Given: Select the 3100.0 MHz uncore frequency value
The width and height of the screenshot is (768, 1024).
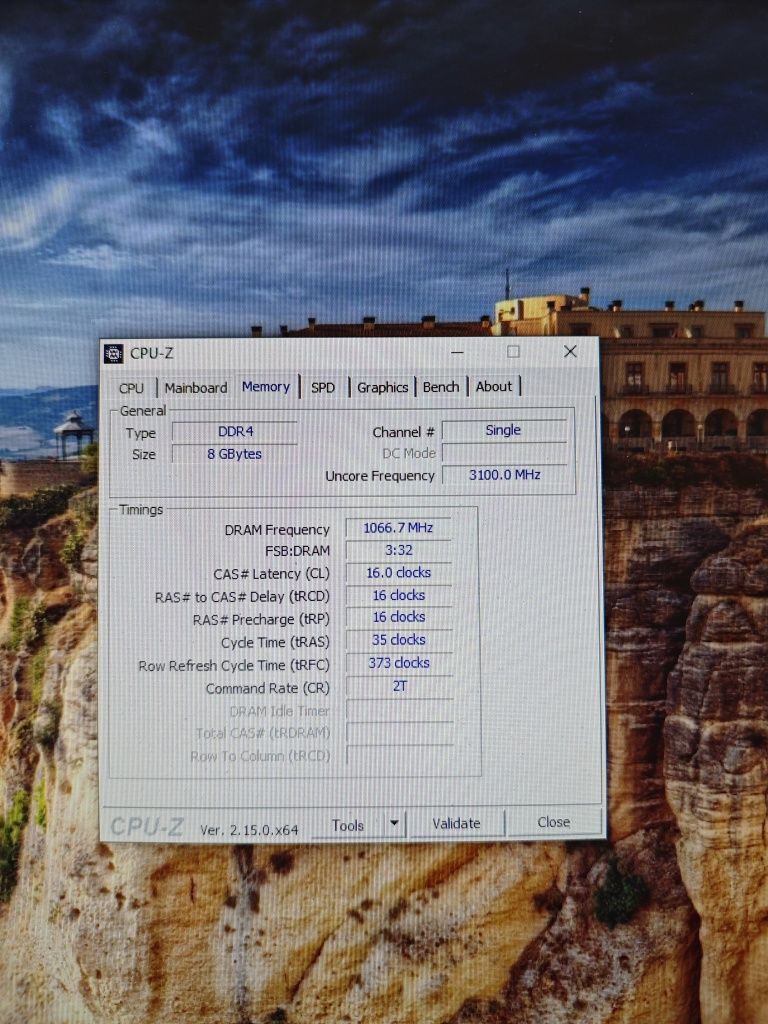Looking at the screenshot, I should tap(504, 475).
